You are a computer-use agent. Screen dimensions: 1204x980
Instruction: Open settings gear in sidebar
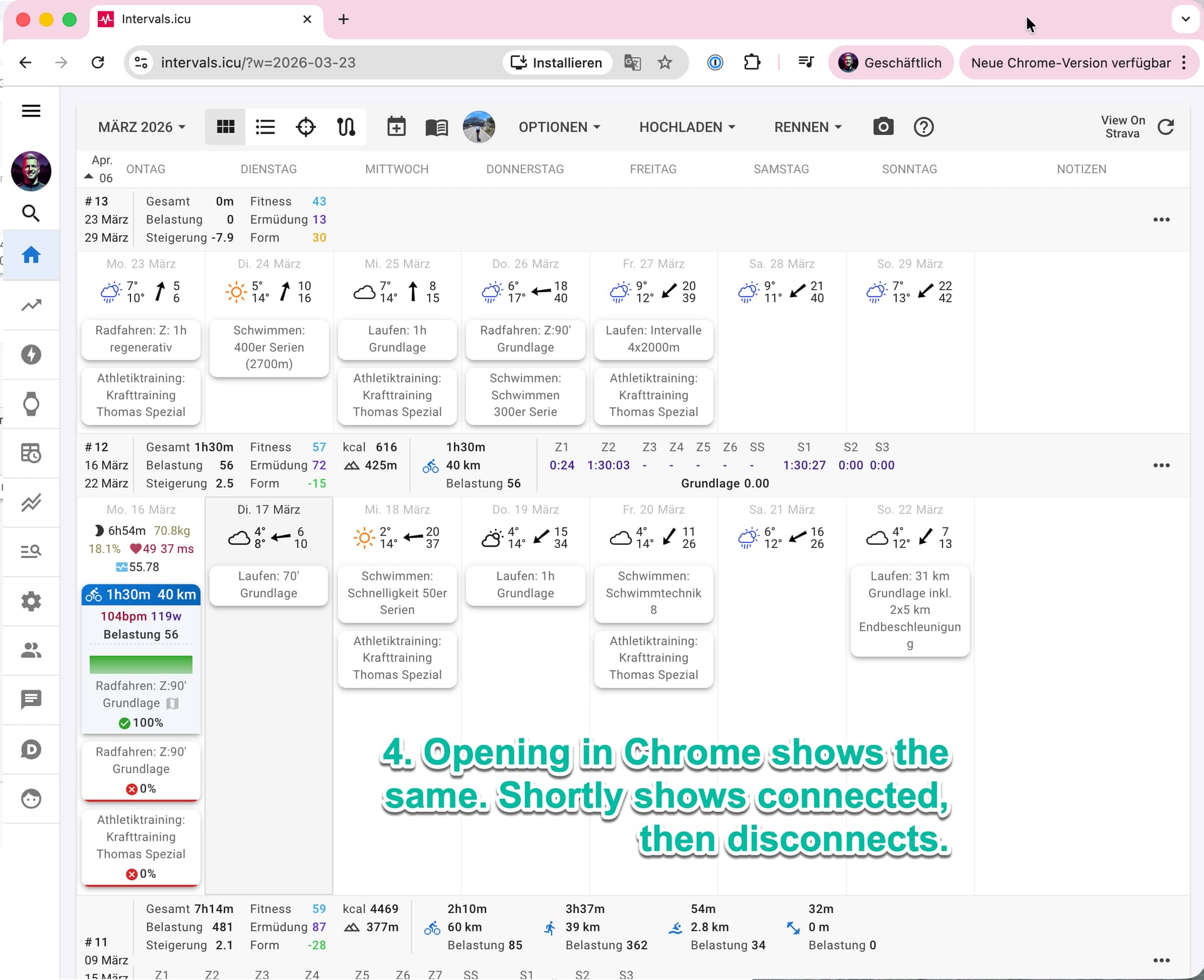(x=31, y=601)
